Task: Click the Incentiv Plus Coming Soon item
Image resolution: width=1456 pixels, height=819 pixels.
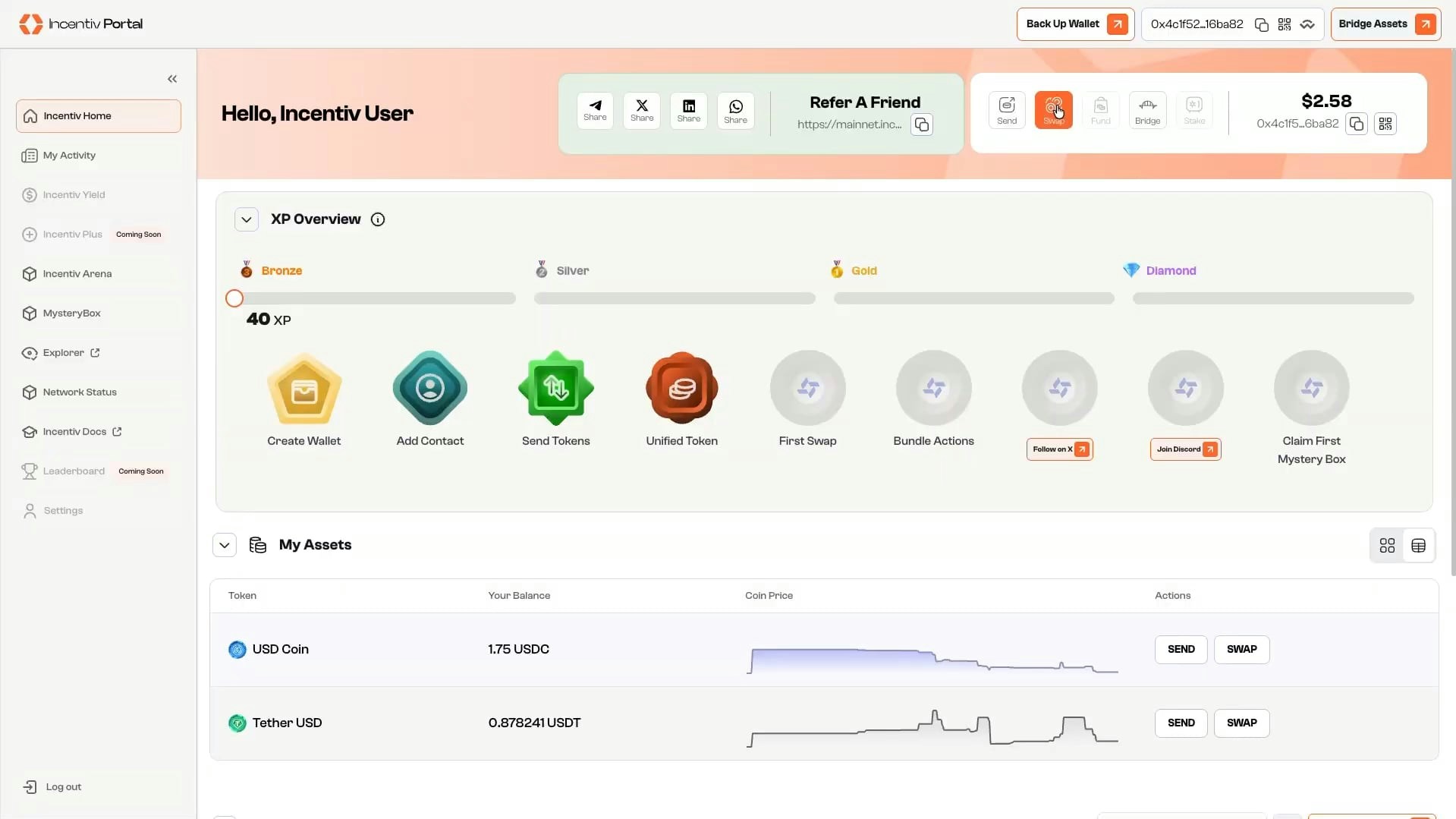Action: (x=99, y=235)
